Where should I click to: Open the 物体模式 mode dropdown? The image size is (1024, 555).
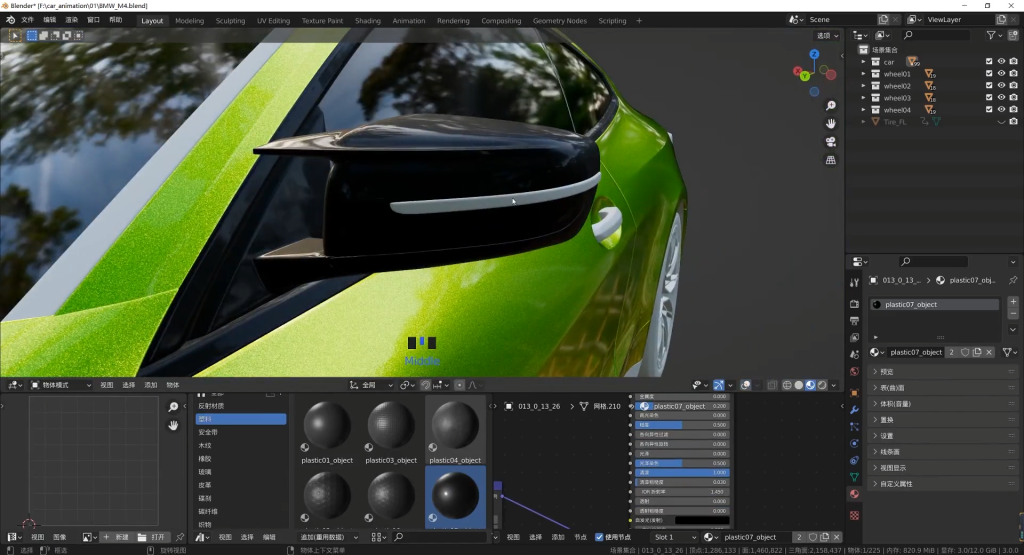point(61,385)
